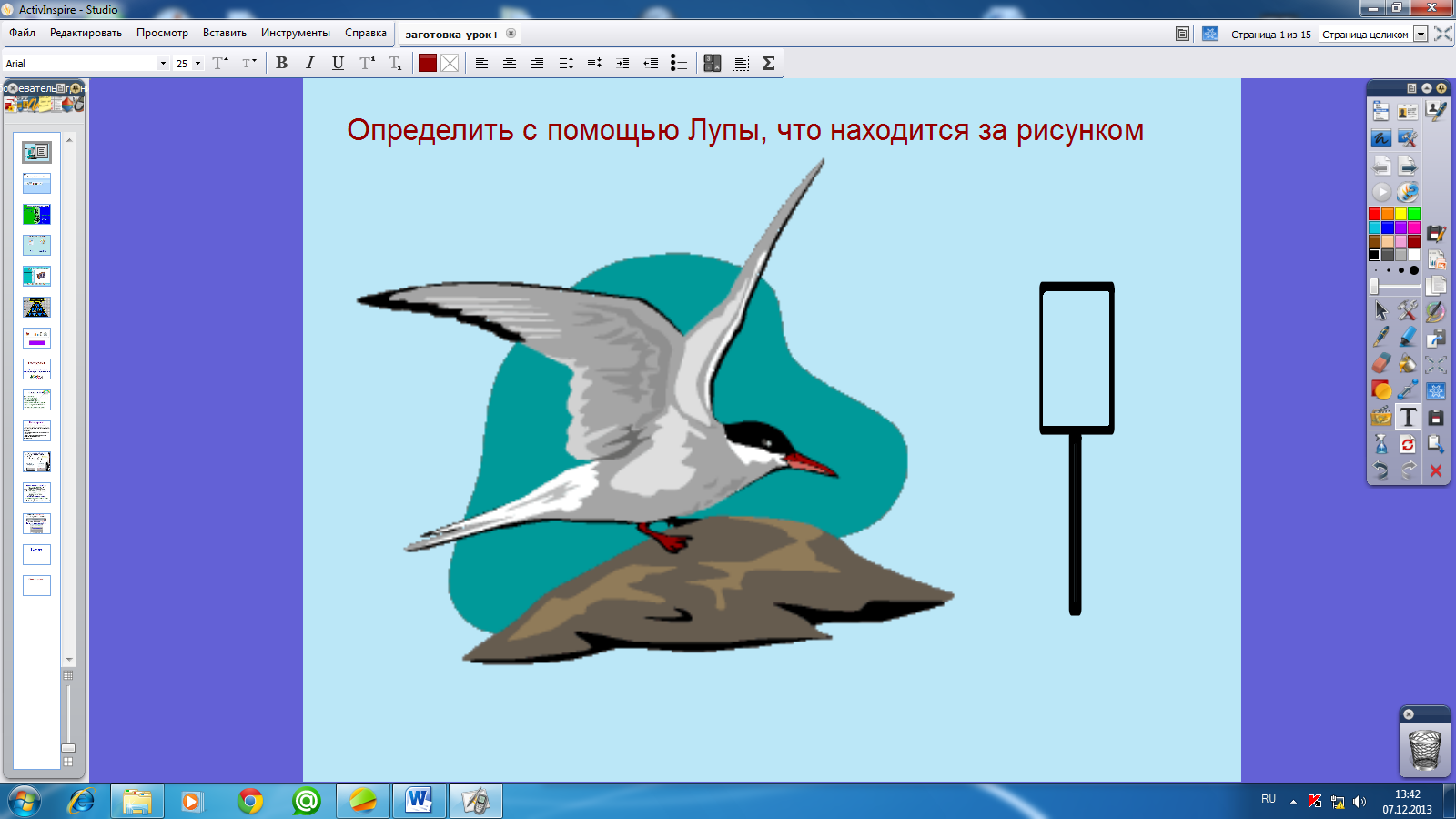Image resolution: width=1456 pixels, height=819 pixels.
Task: Open the Main Menu icon in toolbox
Action: [1381, 112]
